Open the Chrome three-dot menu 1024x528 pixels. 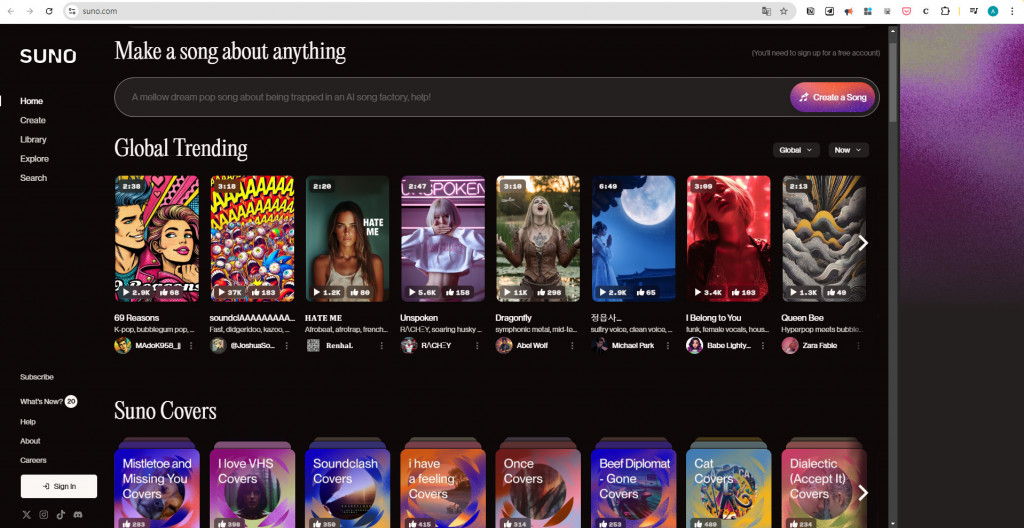(1012, 11)
